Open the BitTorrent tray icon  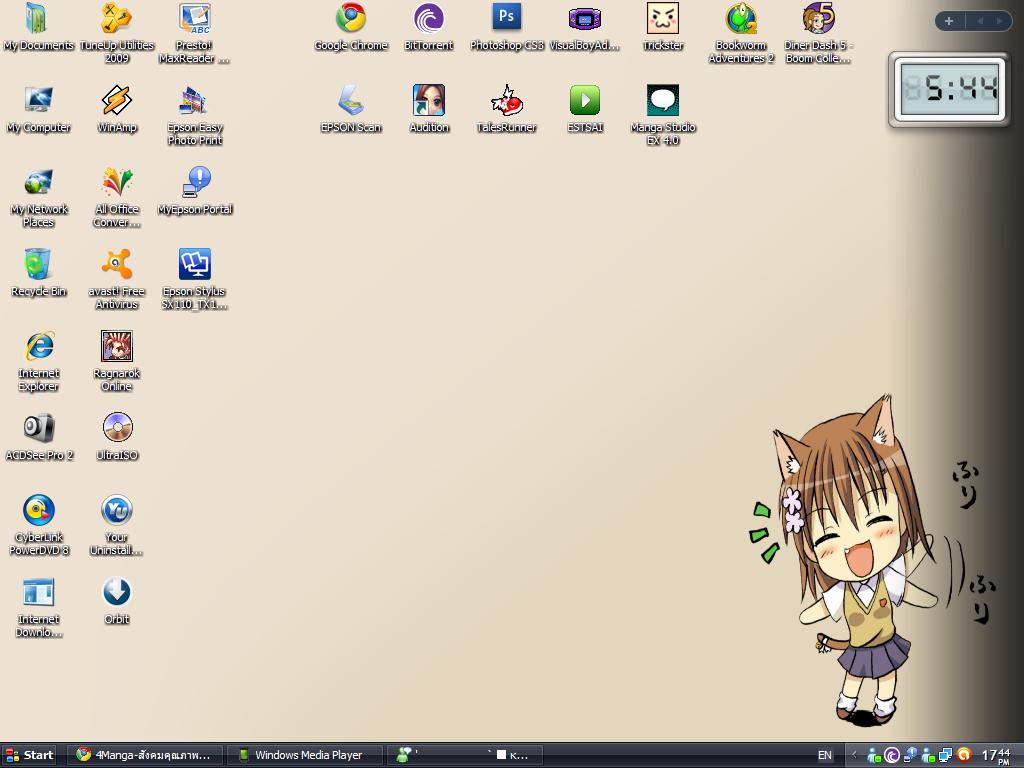tap(891, 756)
